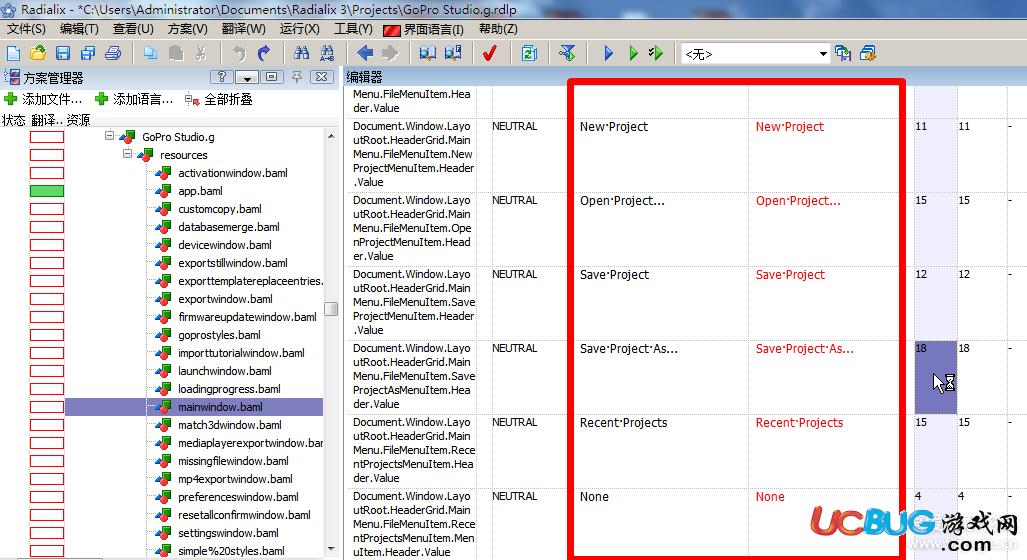This screenshot has height=560, width=1027.
Task: Click the tree scrollbar down arrow
Action: (331, 549)
